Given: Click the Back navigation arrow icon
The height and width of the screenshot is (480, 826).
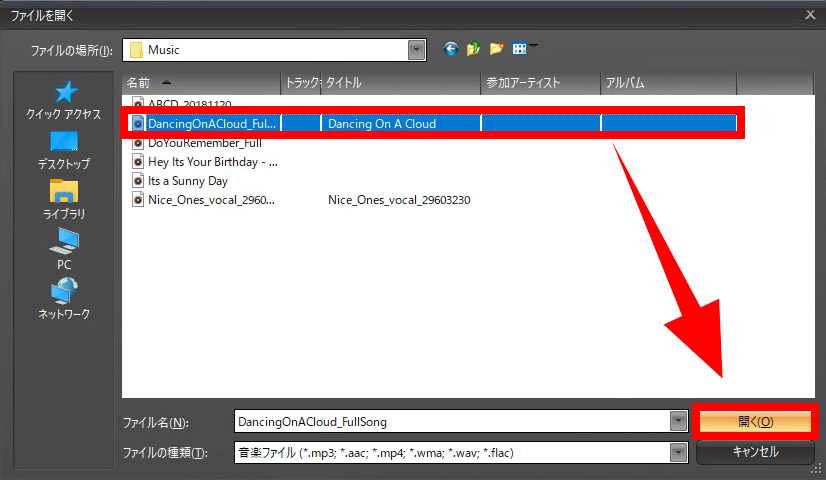Looking at the screenshot, I should (x=450, y=48).
